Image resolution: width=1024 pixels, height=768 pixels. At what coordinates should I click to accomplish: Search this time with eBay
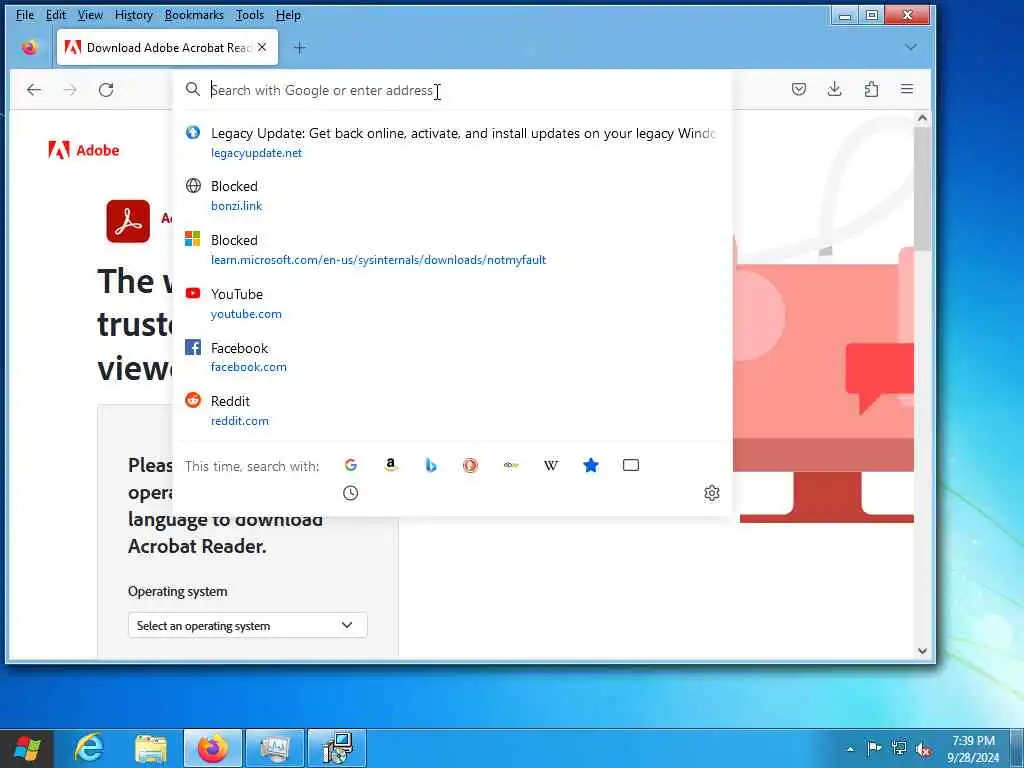[x=511, y=465]
